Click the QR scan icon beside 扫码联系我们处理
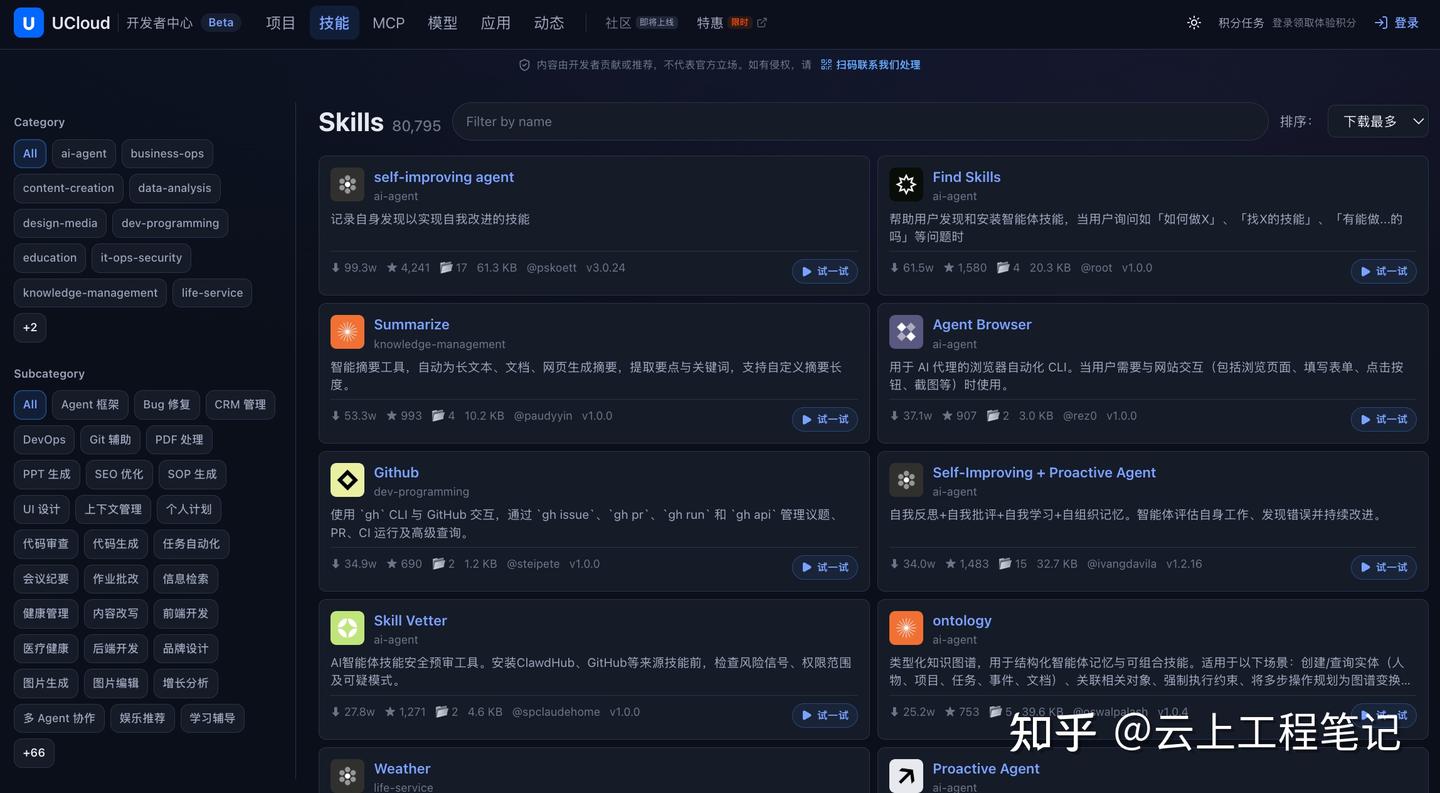Viewport: 1440px width, 793px height. click(x=826, y=65)
